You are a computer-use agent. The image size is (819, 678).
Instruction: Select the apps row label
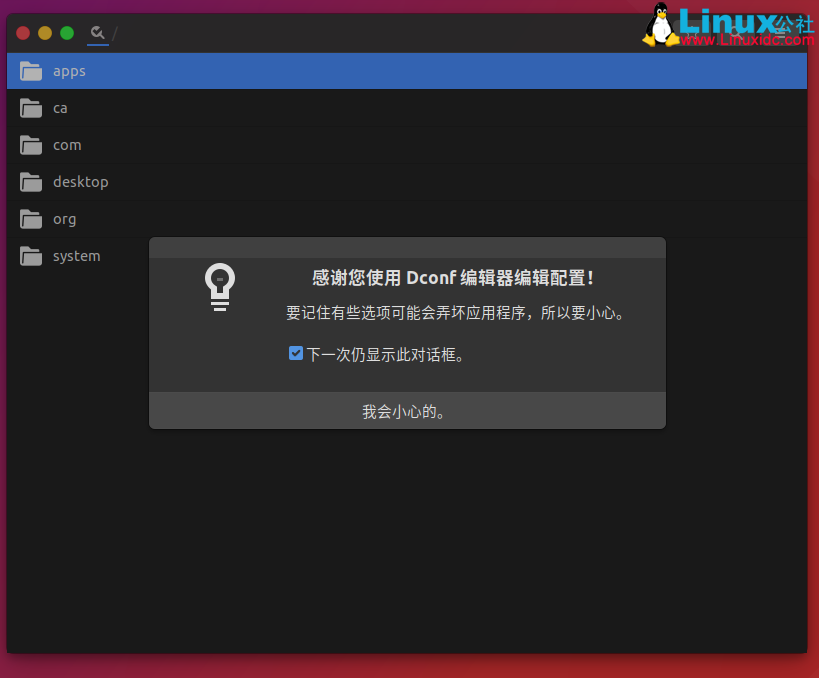pos(69,72)
